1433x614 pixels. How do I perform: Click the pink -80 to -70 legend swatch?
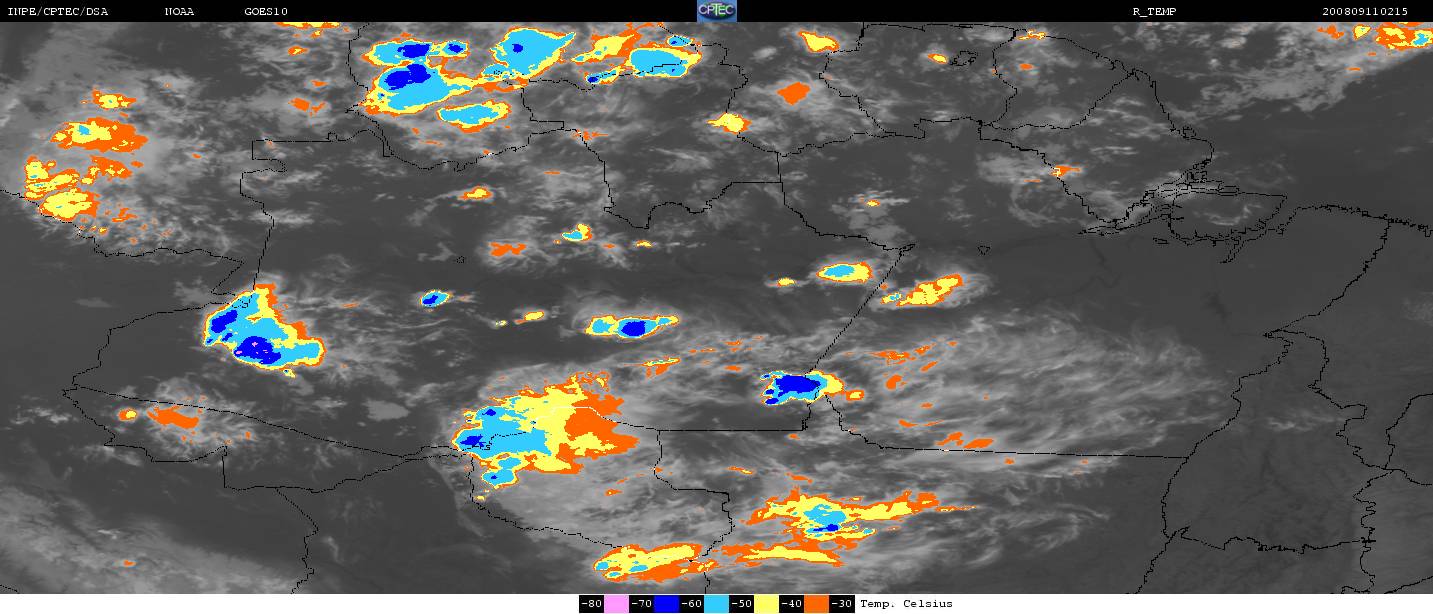coord(616,604)
